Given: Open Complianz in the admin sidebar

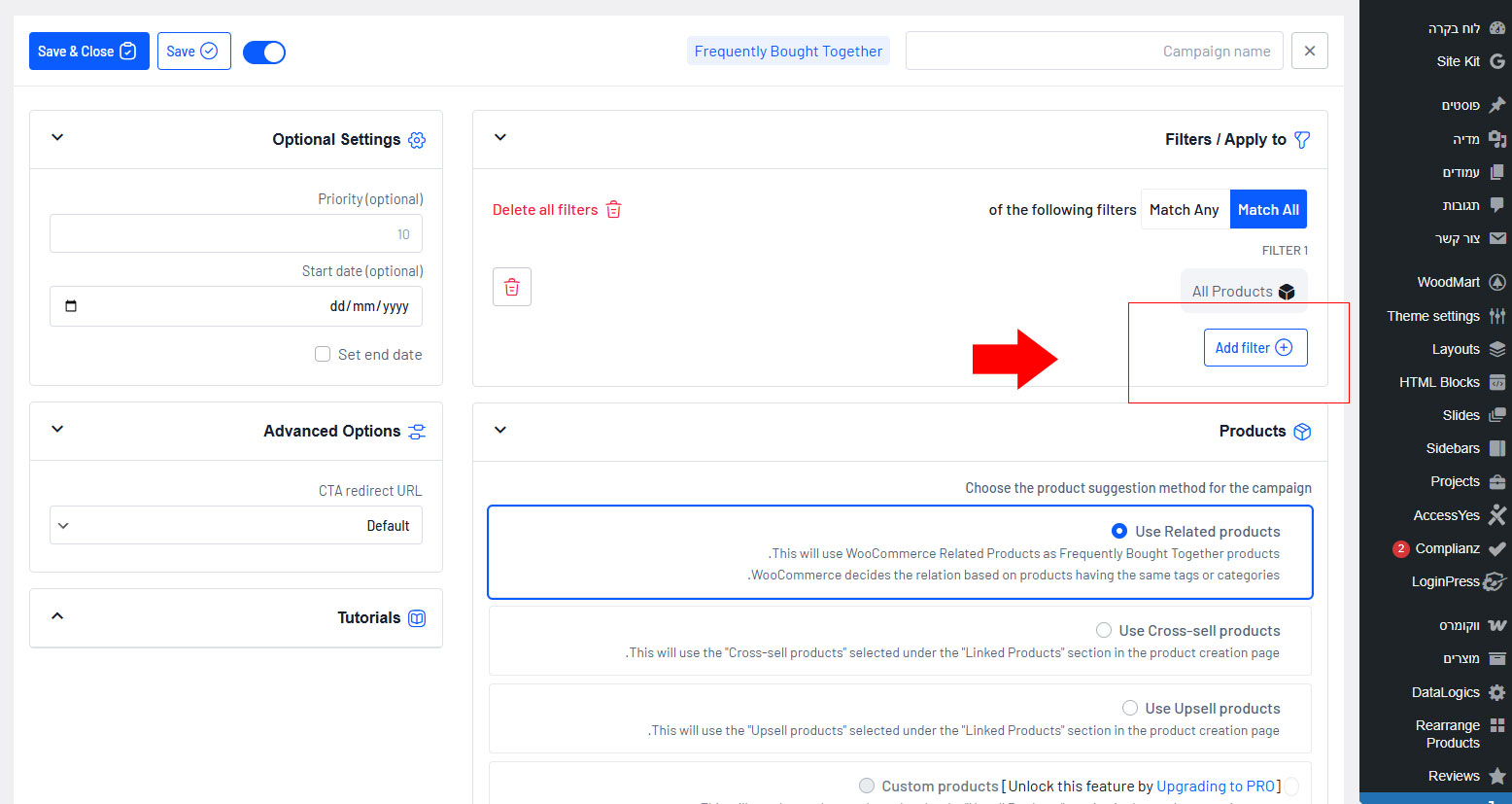Looking at the screenshot, I should click(1447, 548).
